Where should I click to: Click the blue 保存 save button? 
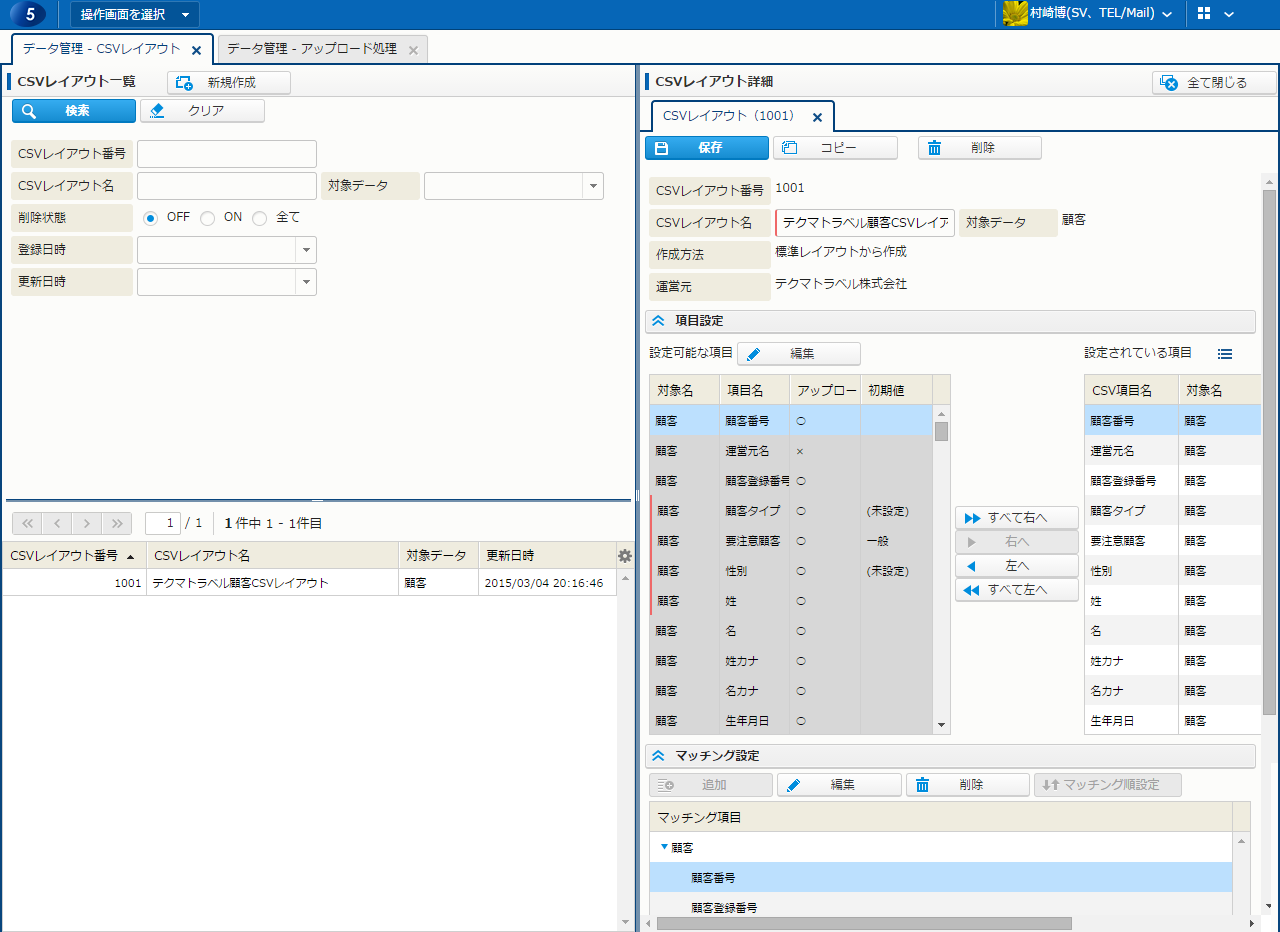point(707,148)
